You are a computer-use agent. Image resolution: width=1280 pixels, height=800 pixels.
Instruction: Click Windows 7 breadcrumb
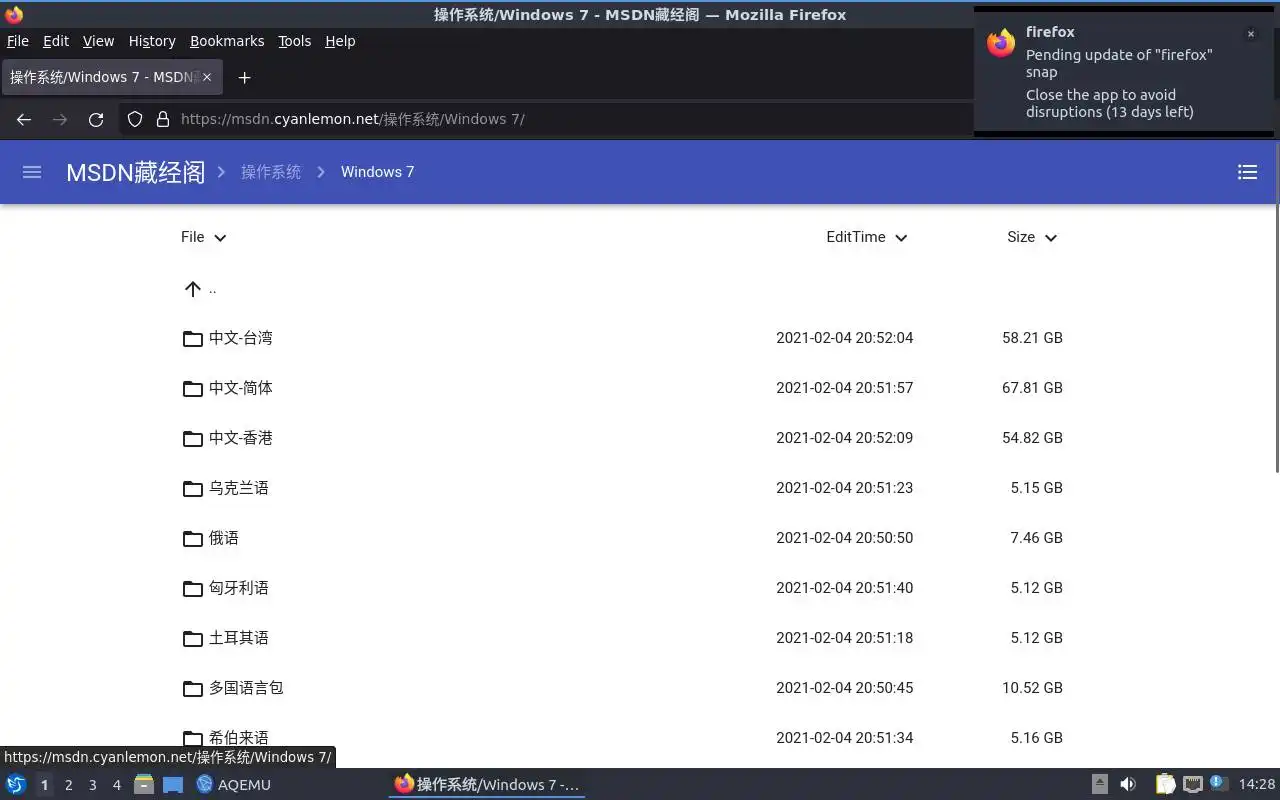(377, 172)
